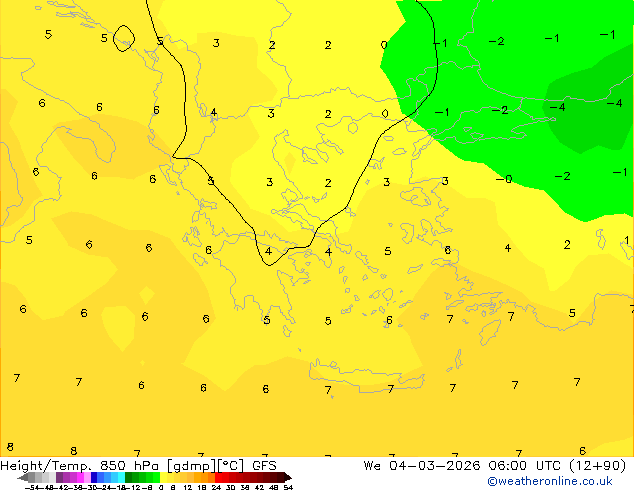Click the '06:00' time value
The height and width of the screenshot is (490, 634).
[507, 466]
